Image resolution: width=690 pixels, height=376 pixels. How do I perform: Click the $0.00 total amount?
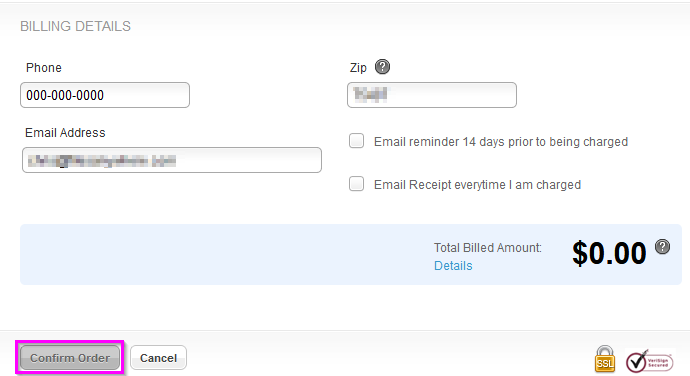(x=609, y=254)
